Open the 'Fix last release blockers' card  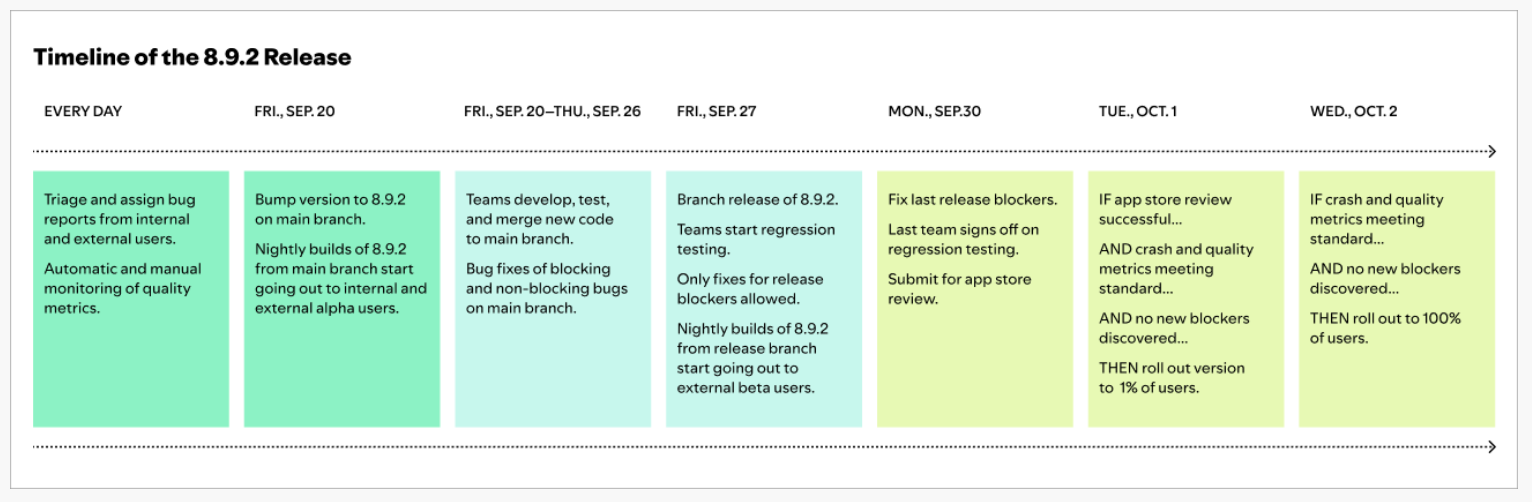pyautogui.click(x=975, y=299)
